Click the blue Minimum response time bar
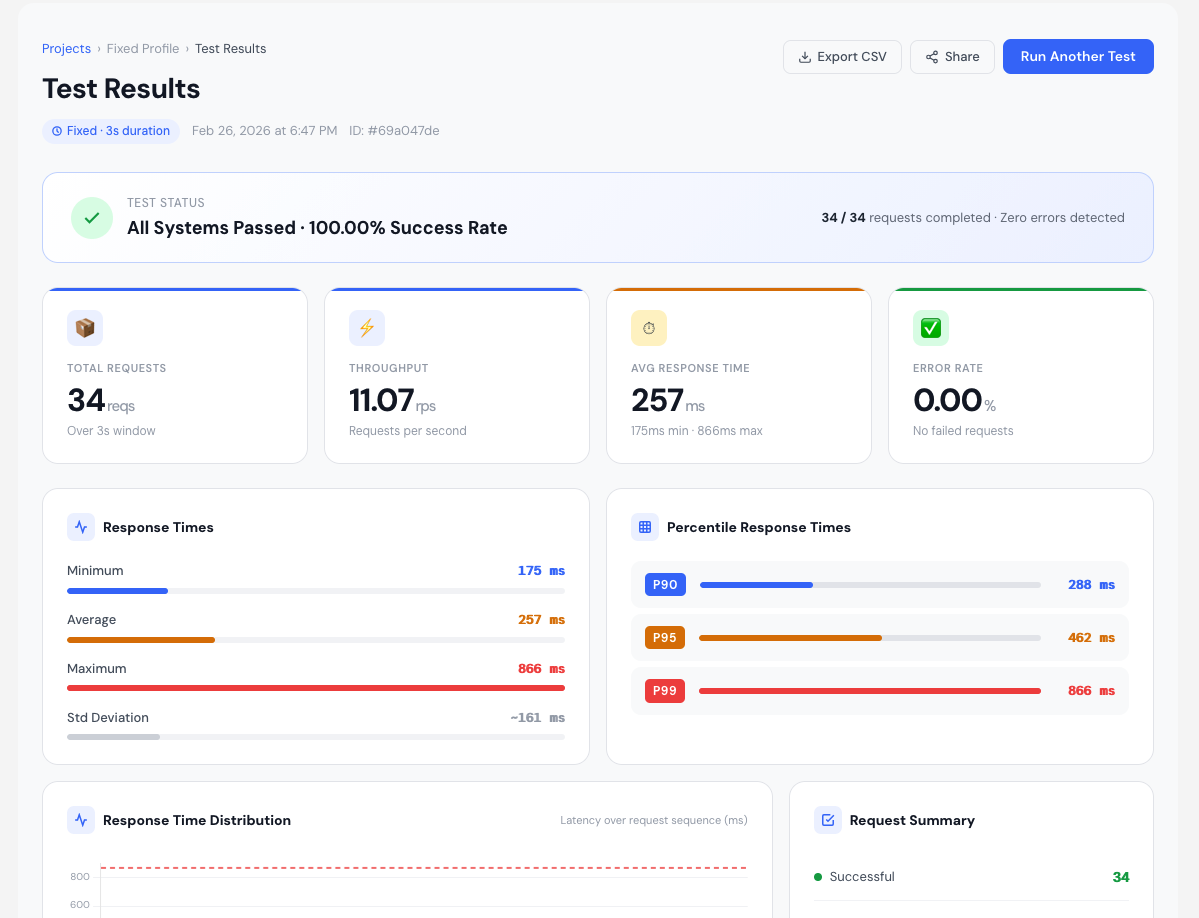Viewport: 1199px width, 918px height. point(117,591)
